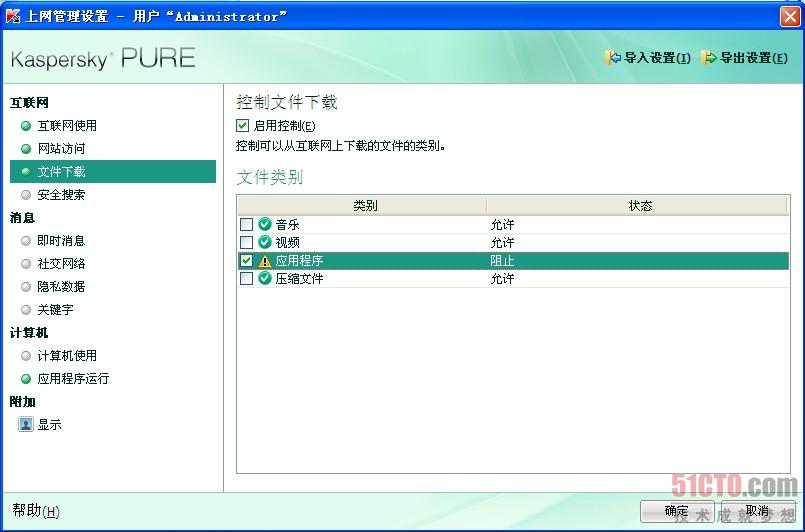Click the Kaspersky logo icon in title bar
The height and width of the screenshot is (532, 805).
[13, 15]
